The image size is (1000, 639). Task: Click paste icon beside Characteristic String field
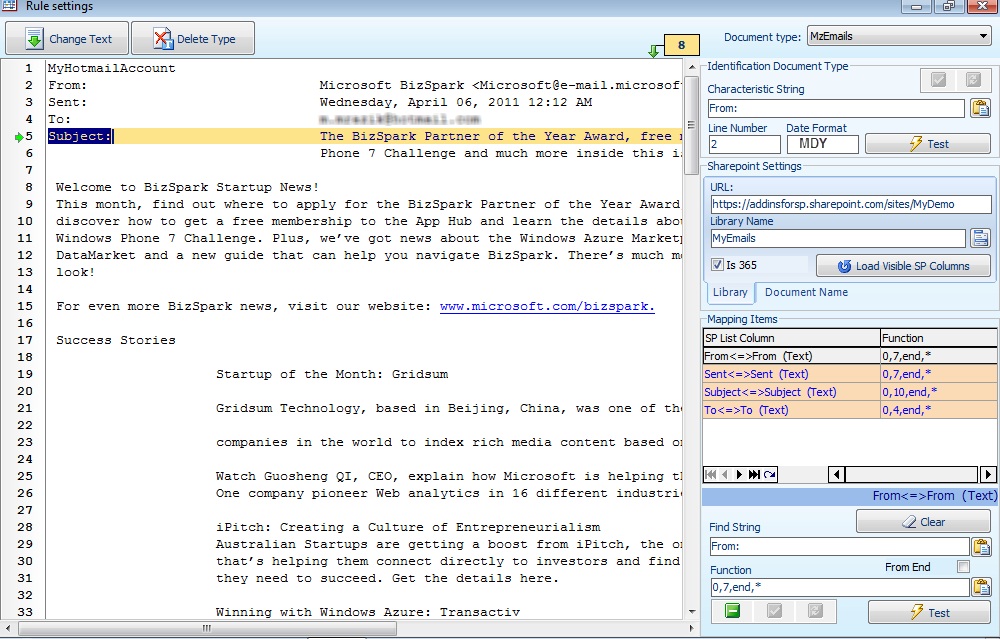pos(980,108)
